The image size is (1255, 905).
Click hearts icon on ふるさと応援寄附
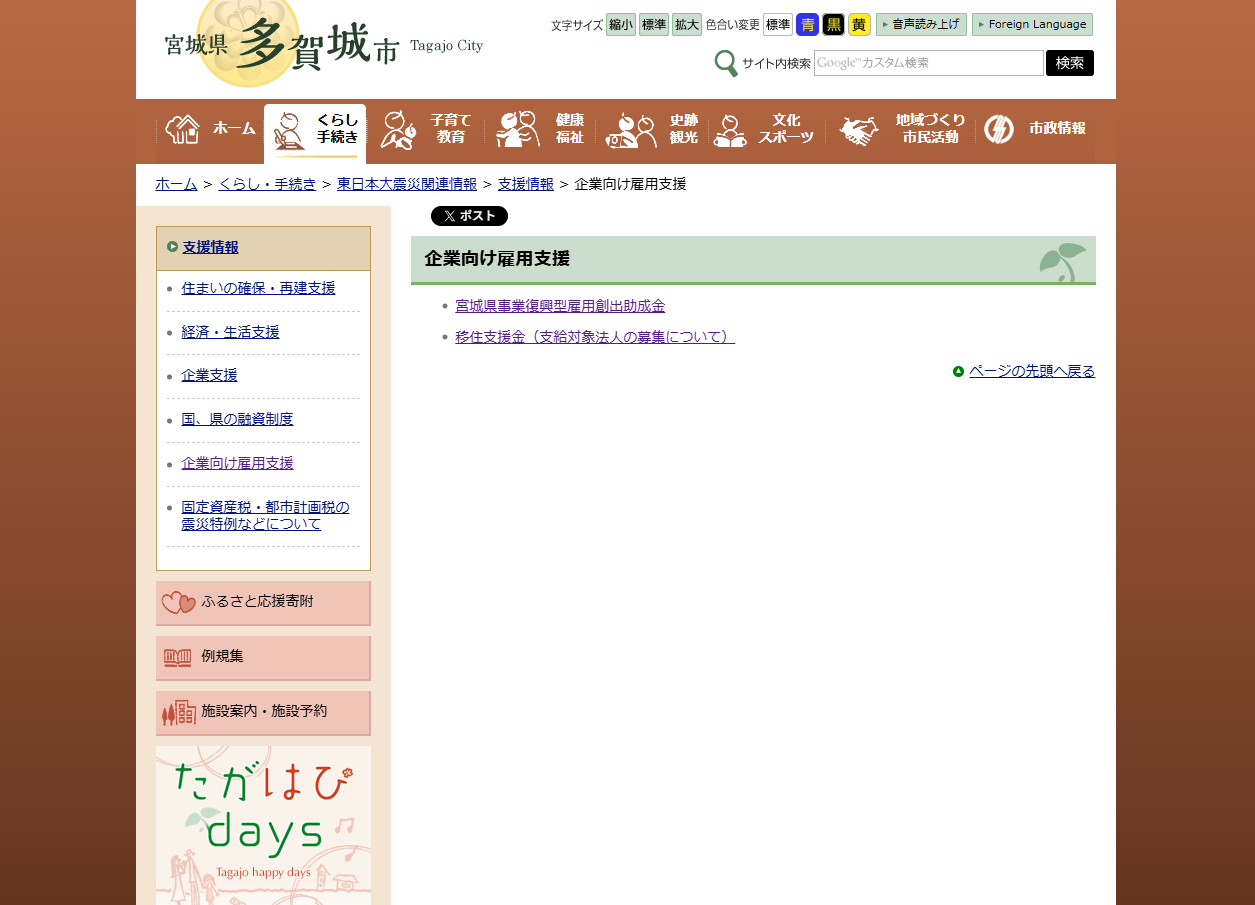[x=179, y=603]
